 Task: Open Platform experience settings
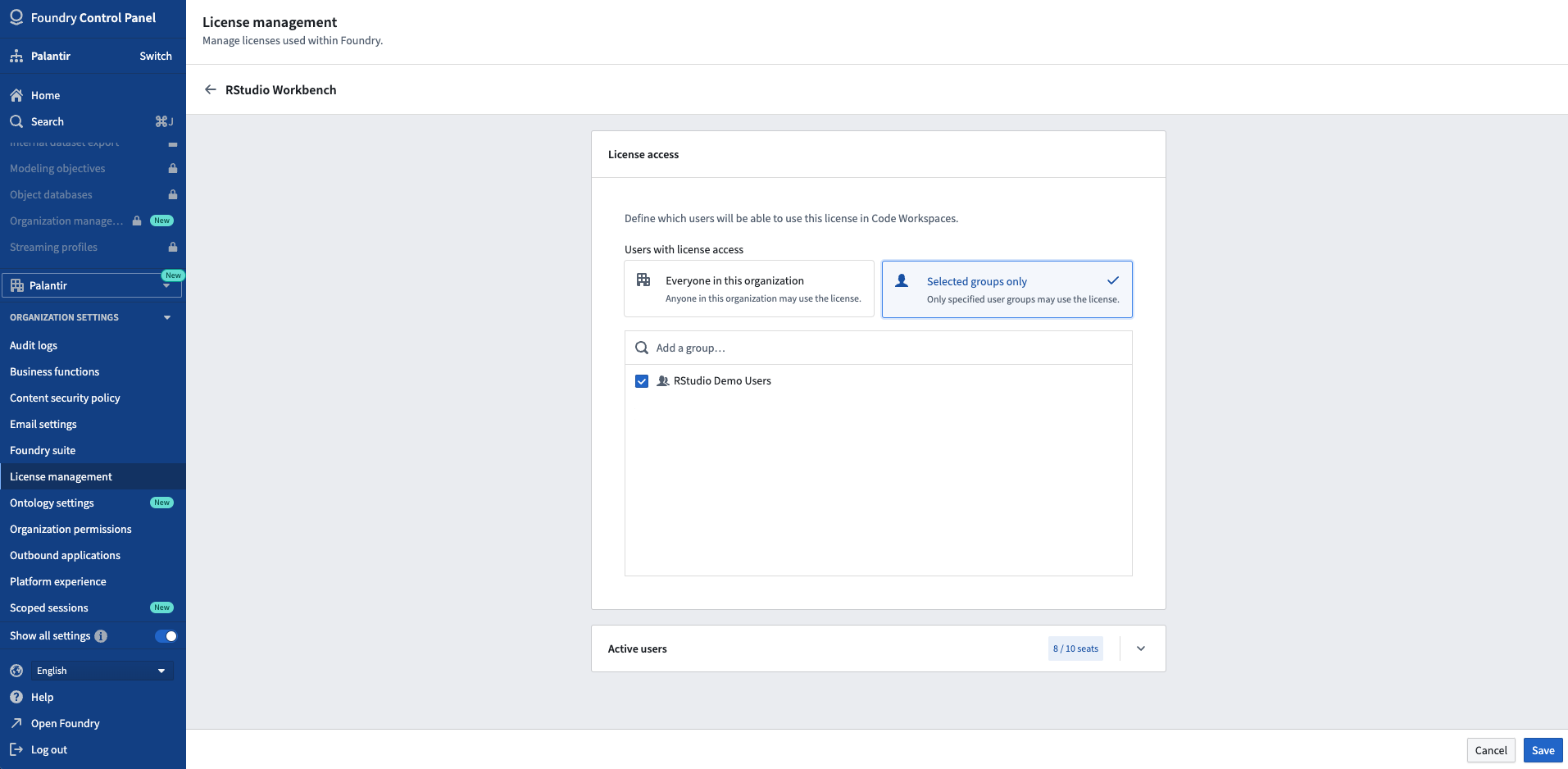[x=58, y=581]
